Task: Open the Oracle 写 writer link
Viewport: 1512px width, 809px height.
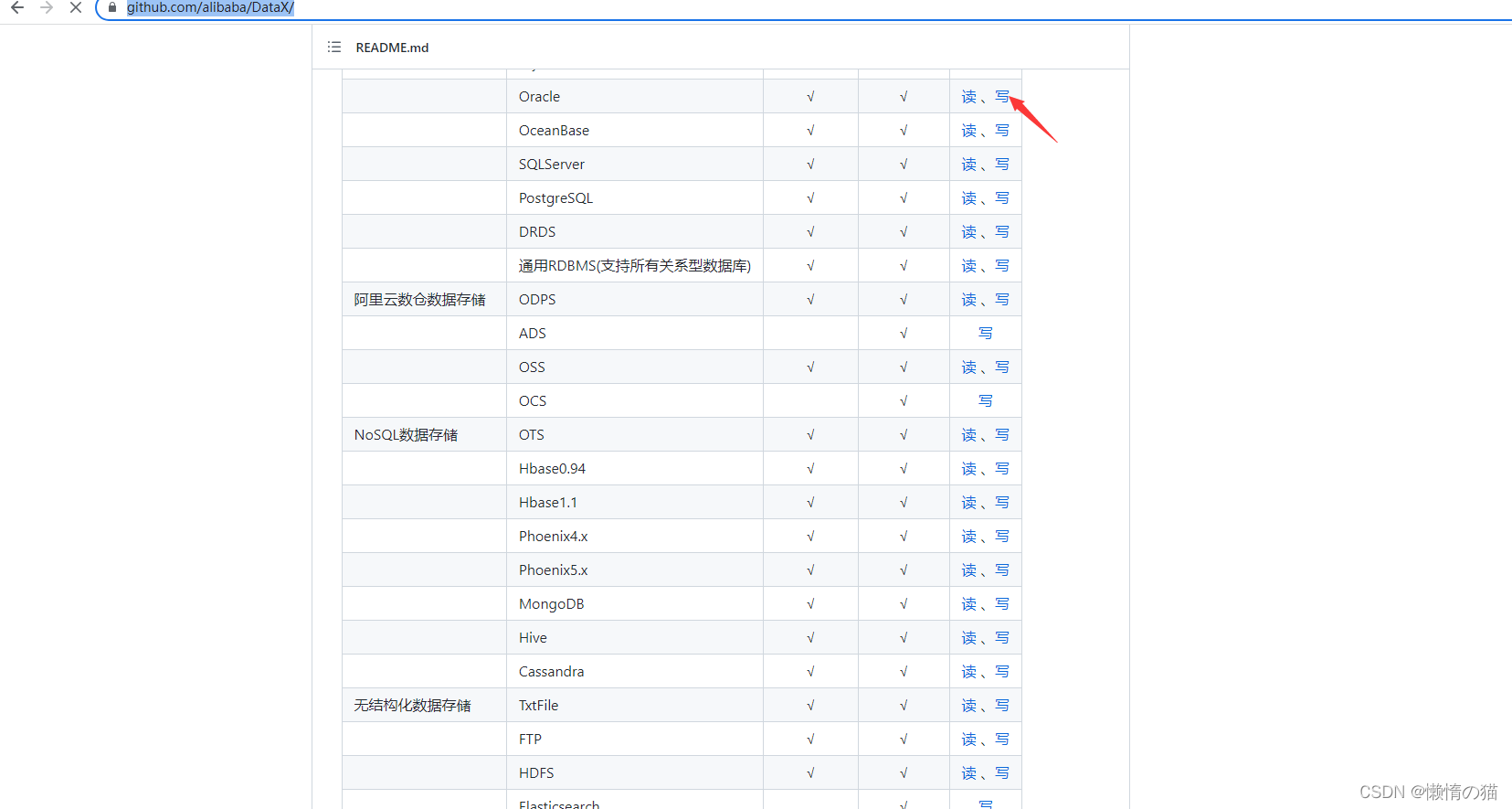Action: [x=1002, y=97]
